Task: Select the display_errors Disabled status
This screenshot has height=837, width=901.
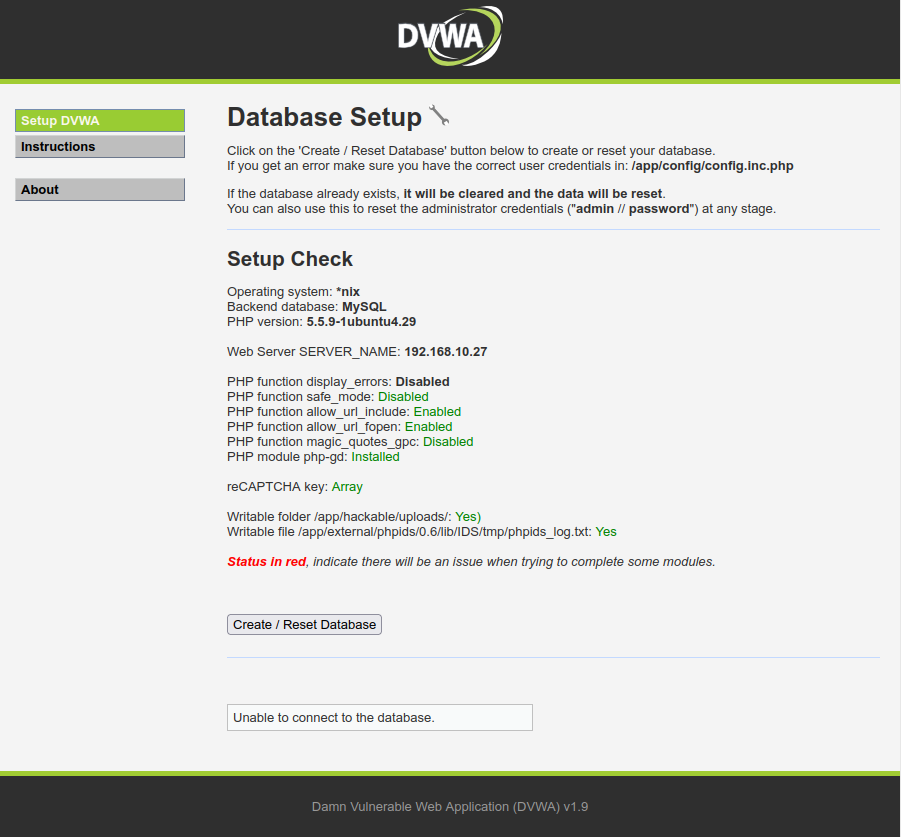Action: (423, 381)
